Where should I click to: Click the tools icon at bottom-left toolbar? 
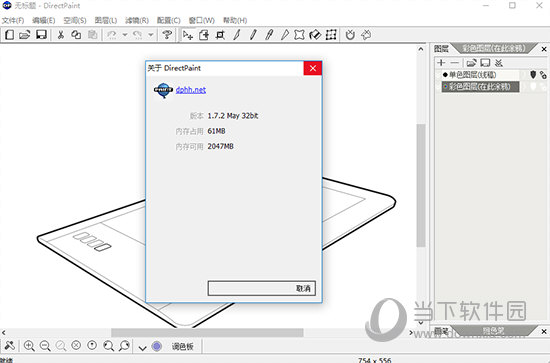(x=9, y=346)
